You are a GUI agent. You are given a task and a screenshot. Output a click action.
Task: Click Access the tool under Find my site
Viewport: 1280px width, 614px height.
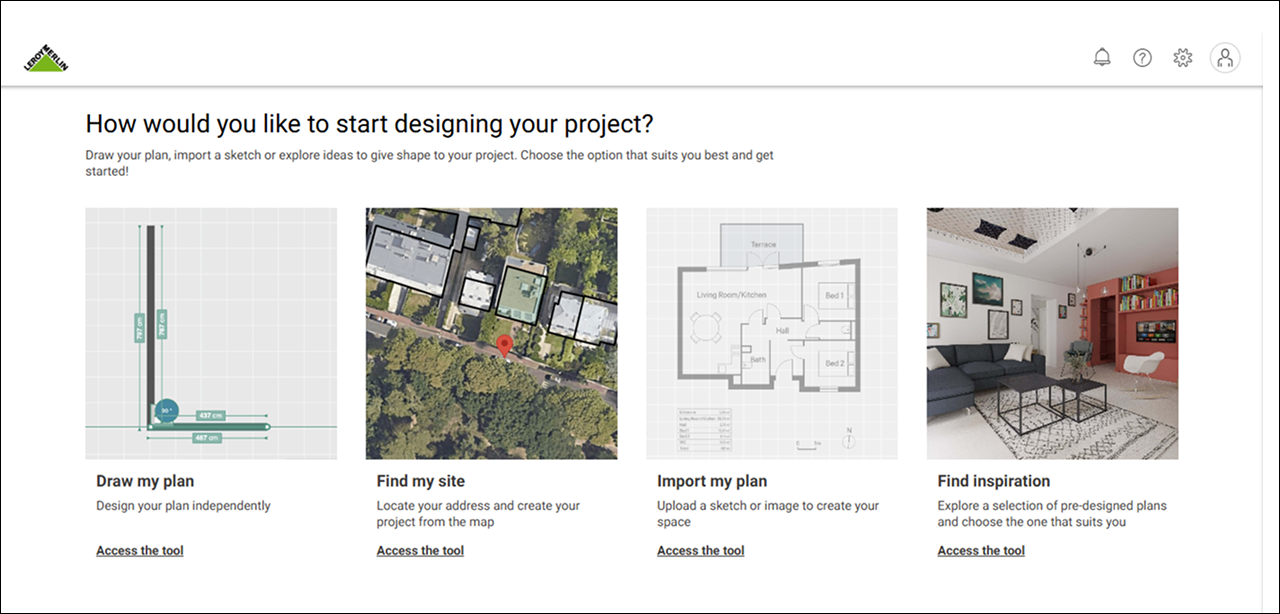coord(420,550)
